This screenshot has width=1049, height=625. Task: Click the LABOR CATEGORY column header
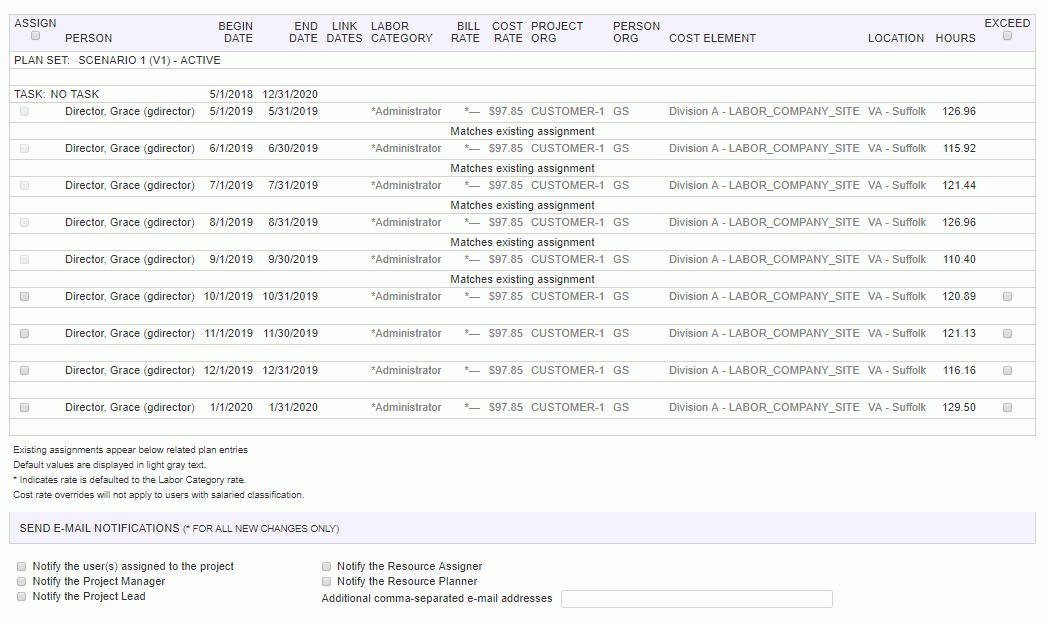click(x=402, y=32)
